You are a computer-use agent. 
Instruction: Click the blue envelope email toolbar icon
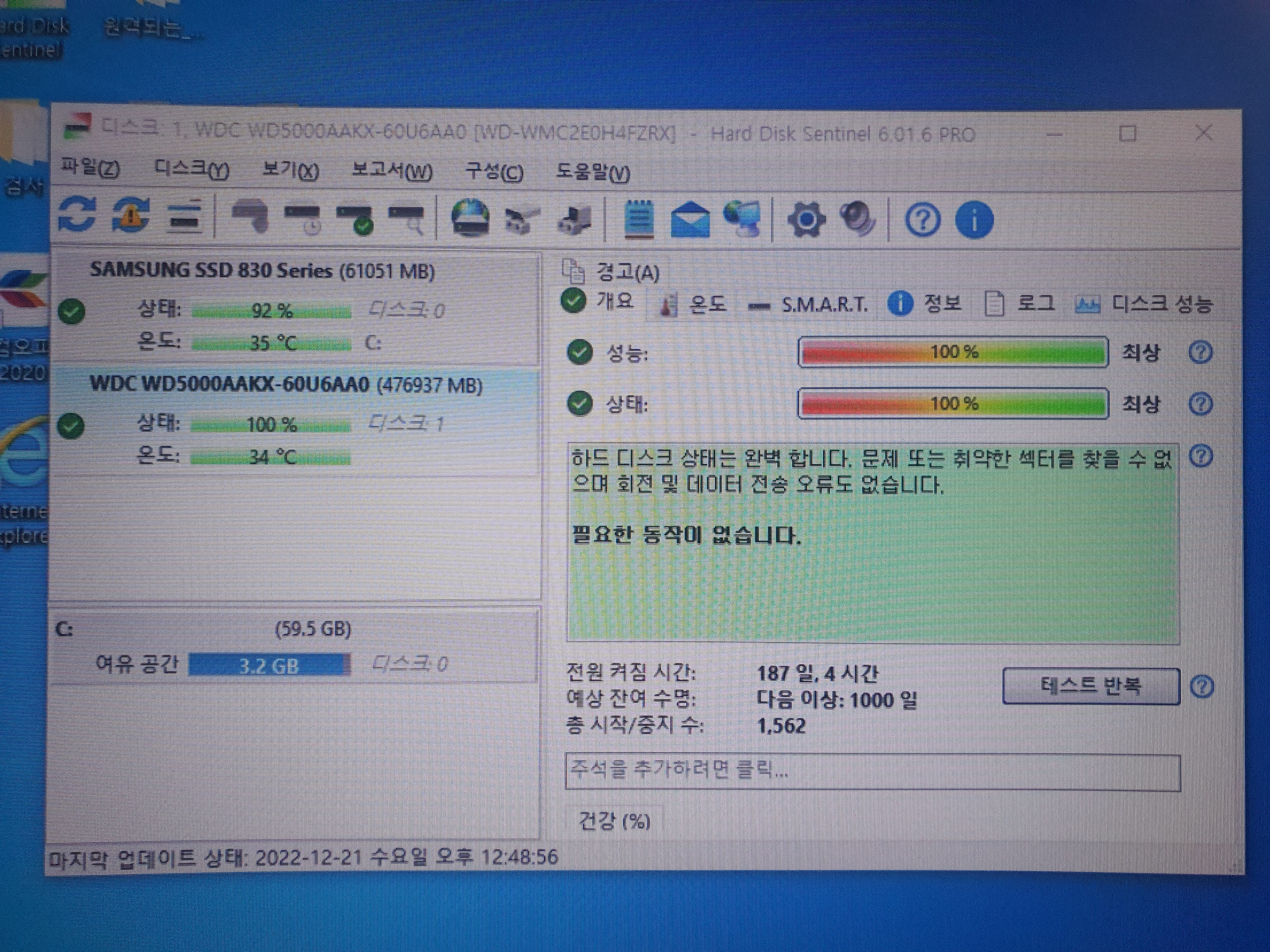689,220
